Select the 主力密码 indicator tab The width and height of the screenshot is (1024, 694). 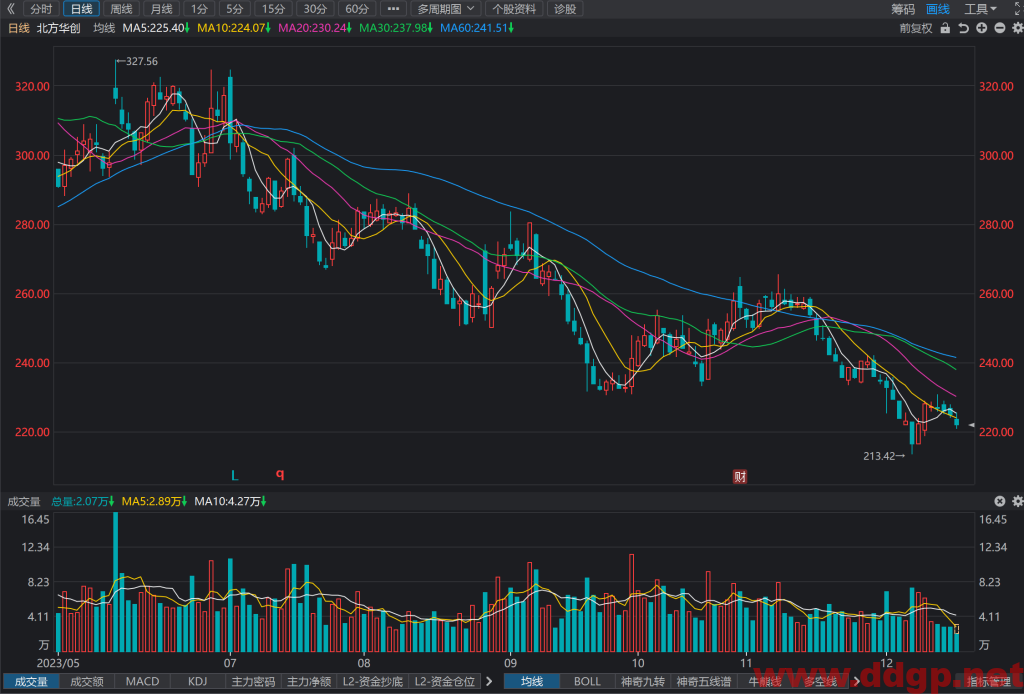coord(253,681)
